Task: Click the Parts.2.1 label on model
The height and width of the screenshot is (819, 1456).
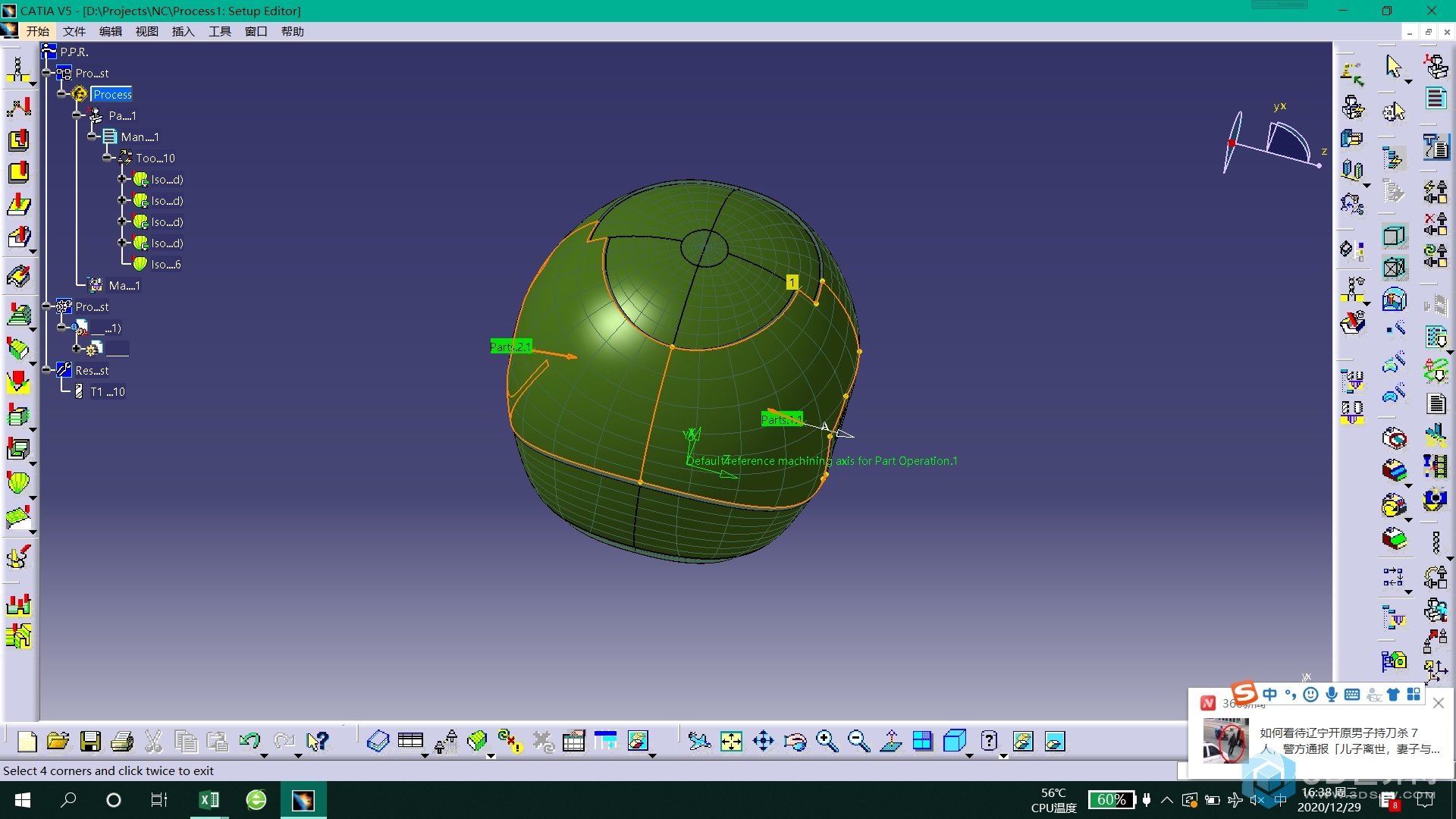Action: click(x=510, y=347)
